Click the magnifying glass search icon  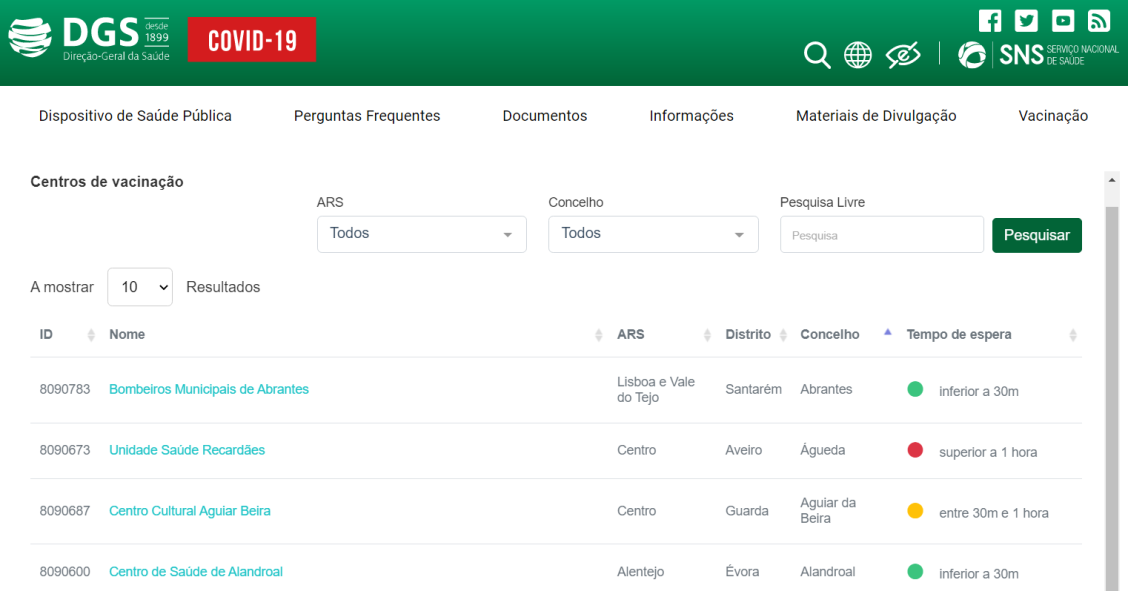pos(817,55)
